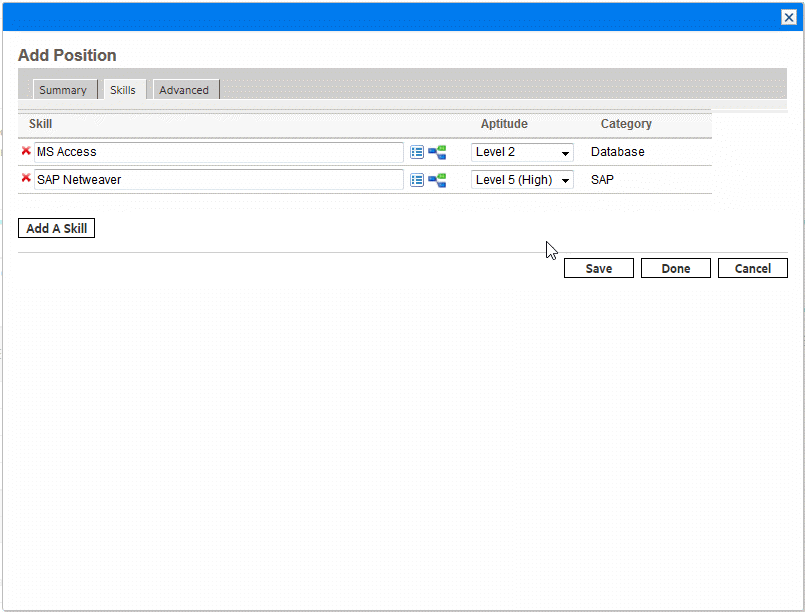Click the Skill column header
The width and height of the screenshot is (805, 612).
(41, 124)
